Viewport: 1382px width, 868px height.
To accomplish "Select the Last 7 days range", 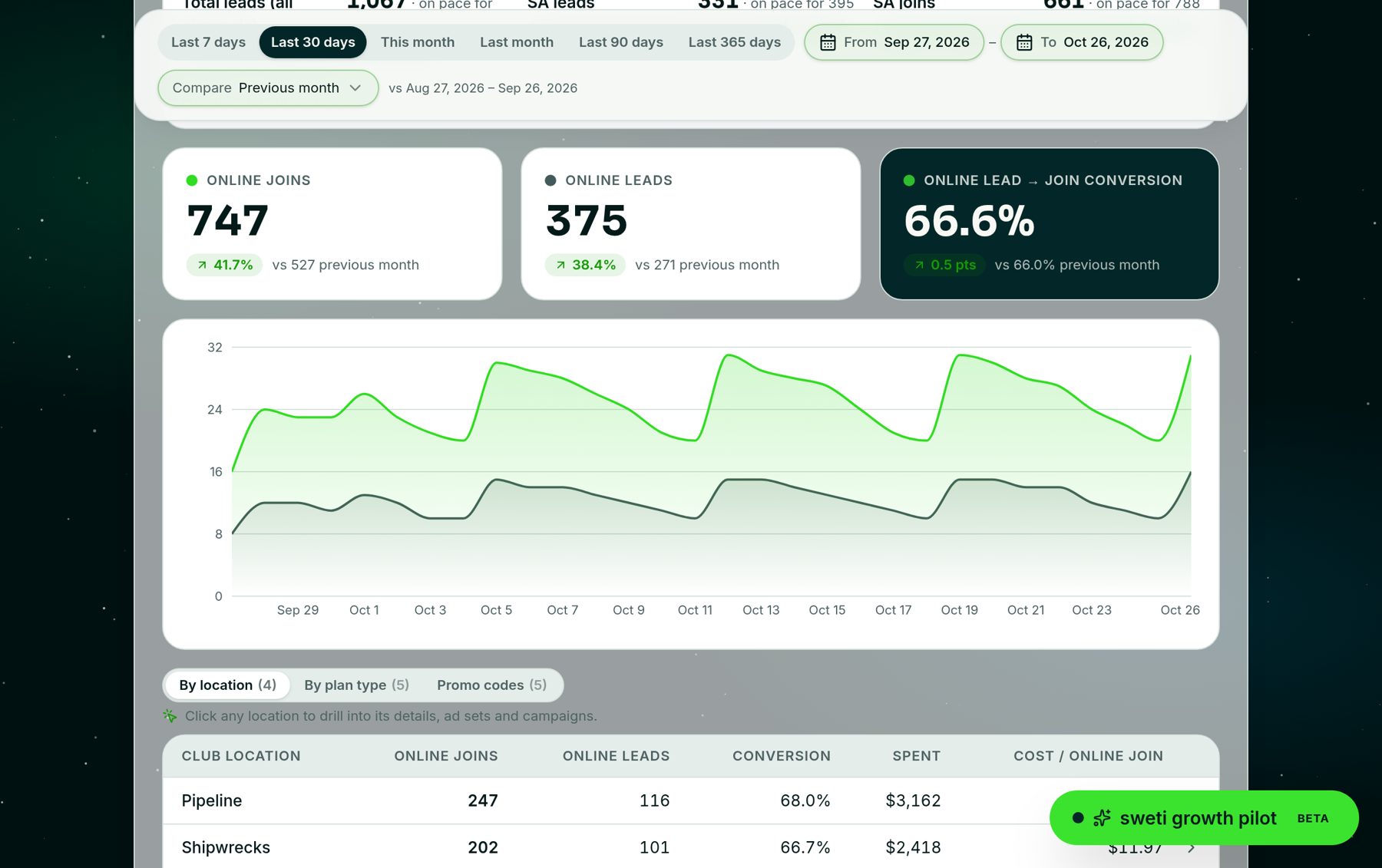I will [x=208, y=42].
